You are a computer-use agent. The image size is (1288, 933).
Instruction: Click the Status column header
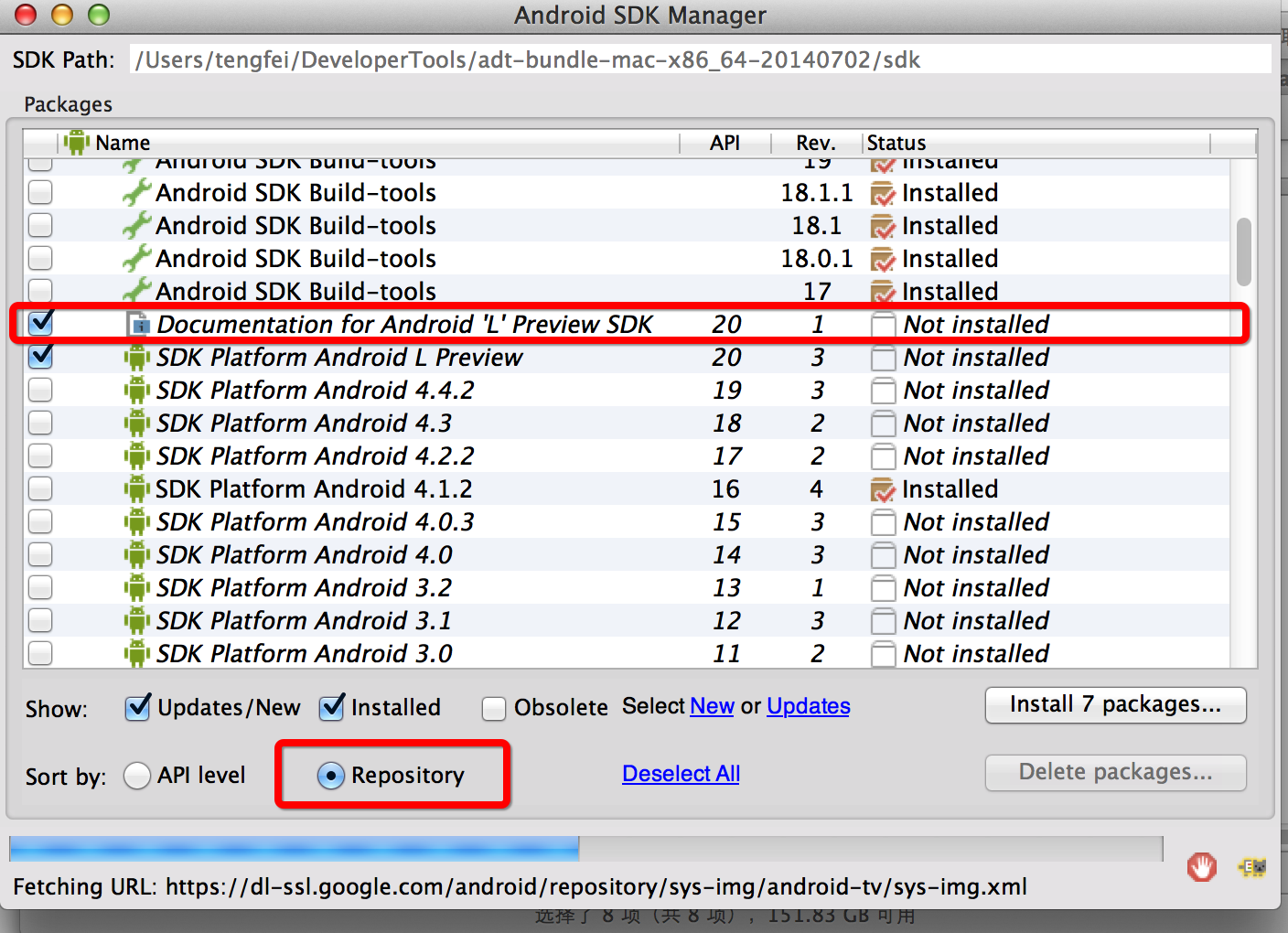[1036, 143]
